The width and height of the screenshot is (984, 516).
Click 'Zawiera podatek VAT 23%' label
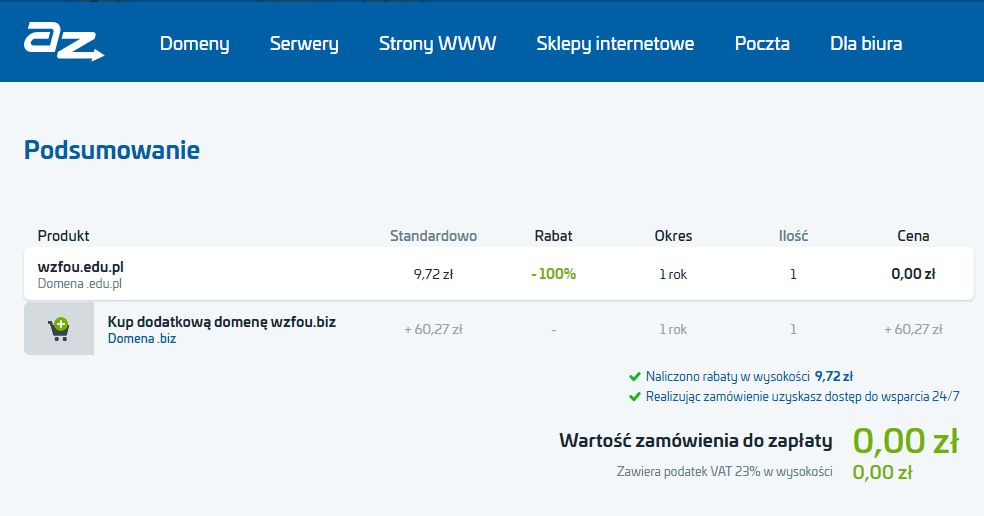click(x=724, y=471)
